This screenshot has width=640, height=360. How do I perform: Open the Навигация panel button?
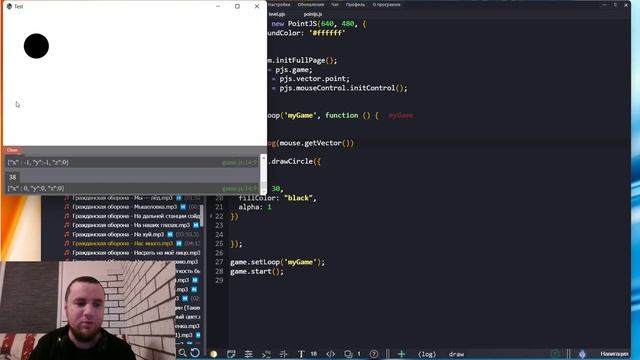click(x=614, y=354)
